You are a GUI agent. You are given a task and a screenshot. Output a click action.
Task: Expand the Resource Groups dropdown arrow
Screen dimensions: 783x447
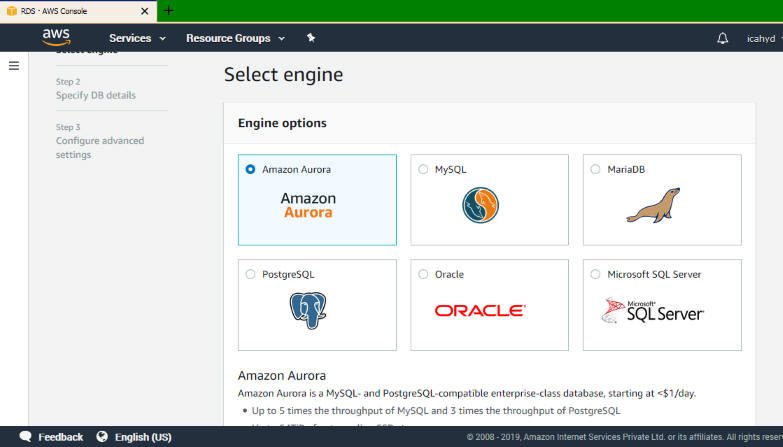tap(282, 38)
